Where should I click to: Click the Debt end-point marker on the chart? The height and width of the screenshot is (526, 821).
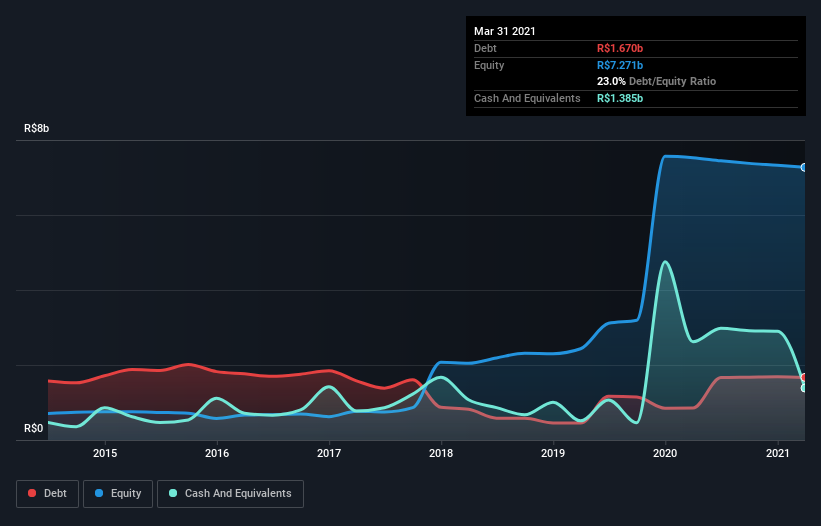point(804,377)
